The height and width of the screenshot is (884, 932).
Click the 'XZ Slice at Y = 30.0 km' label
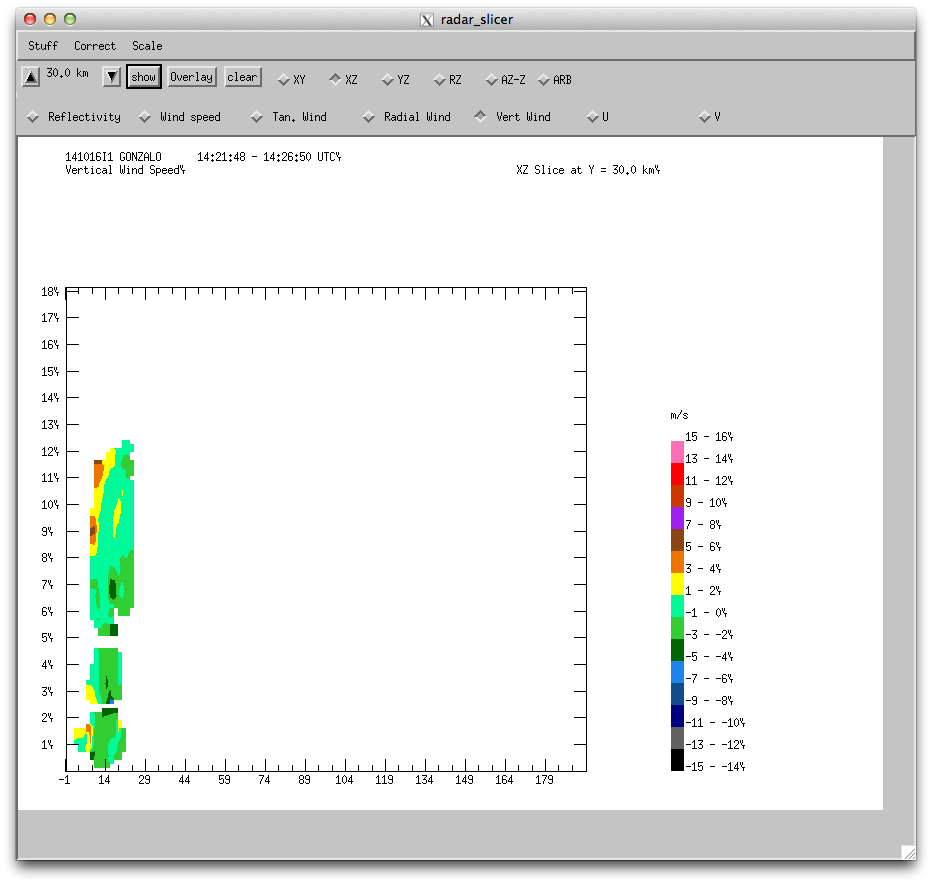[x=588, y=170]
